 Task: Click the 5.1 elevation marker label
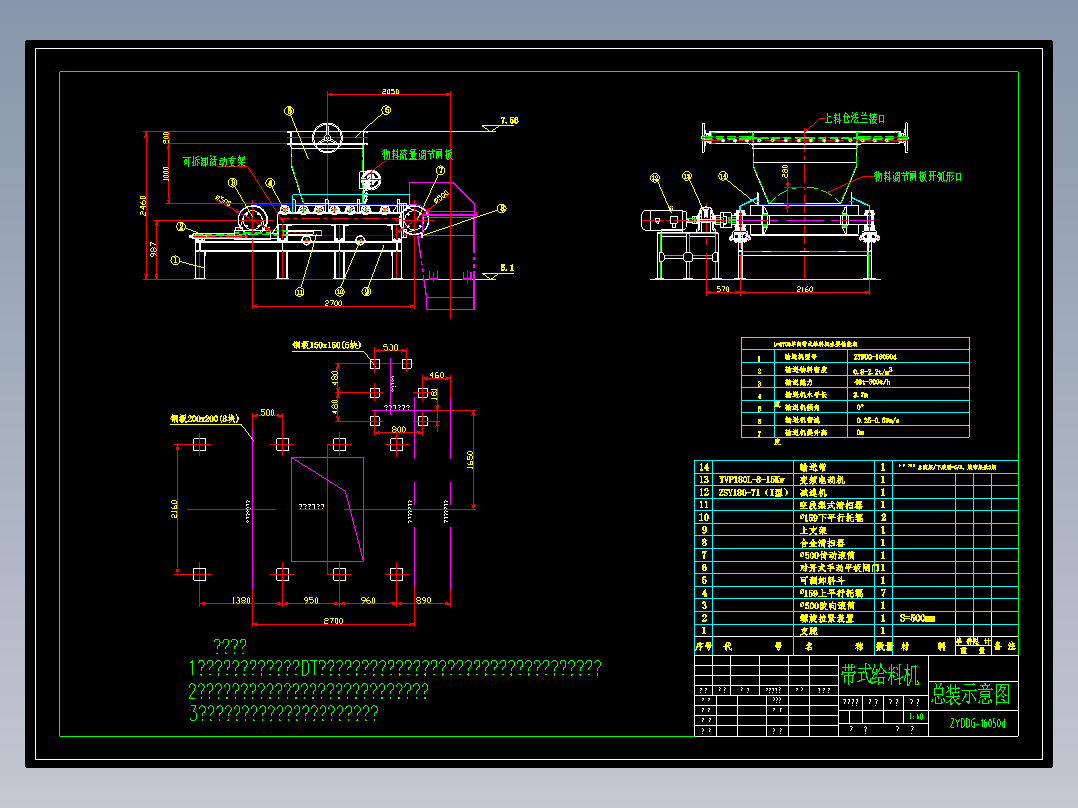(x=507, y=267)
